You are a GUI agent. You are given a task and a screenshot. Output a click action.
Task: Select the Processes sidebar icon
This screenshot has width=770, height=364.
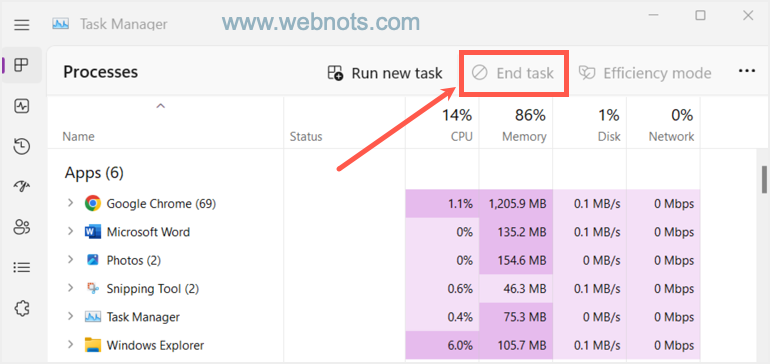coord(22,64)
